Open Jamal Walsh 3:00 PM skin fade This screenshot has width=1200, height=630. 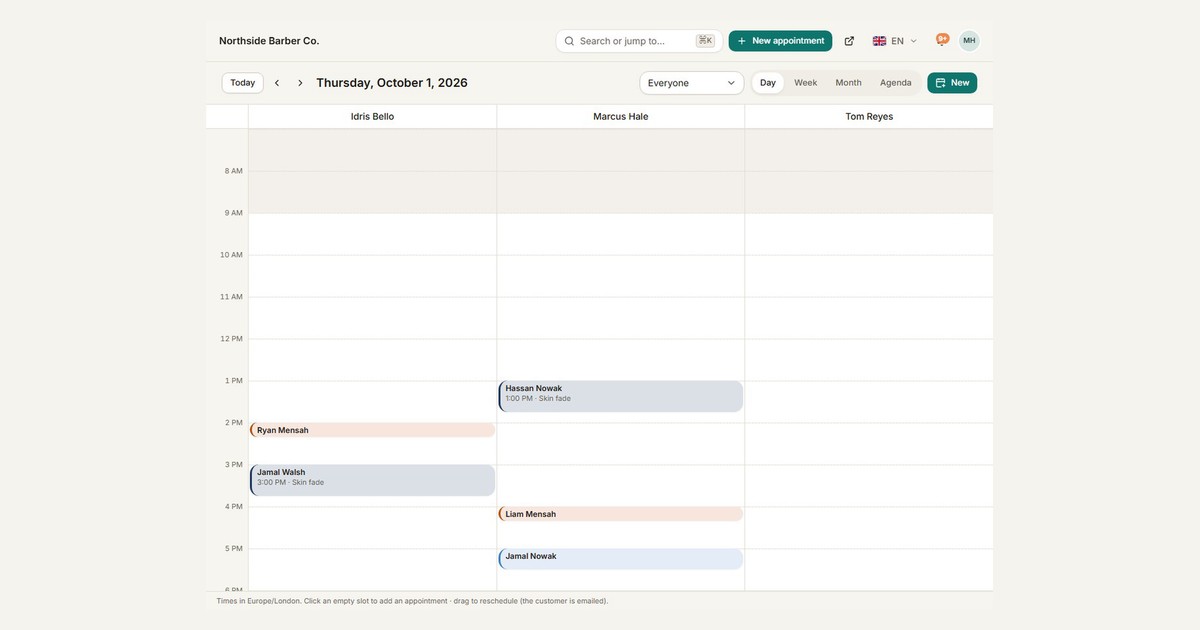373,480
